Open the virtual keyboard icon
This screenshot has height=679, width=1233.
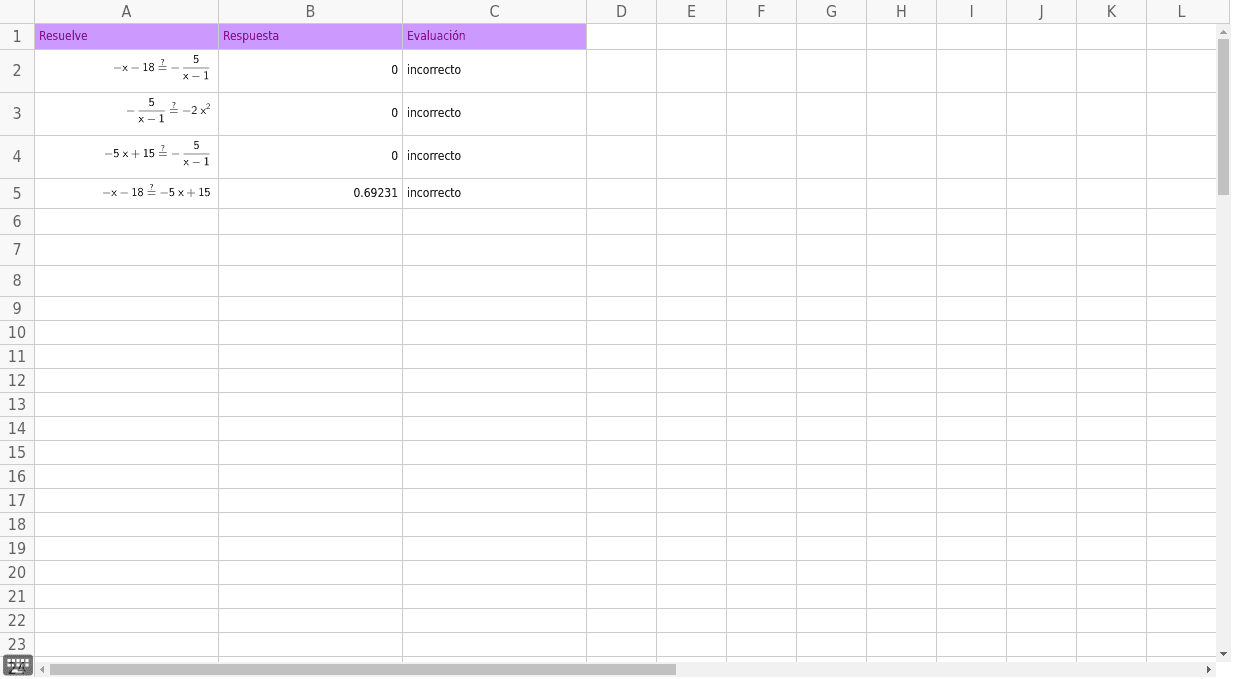coord(18,666)
